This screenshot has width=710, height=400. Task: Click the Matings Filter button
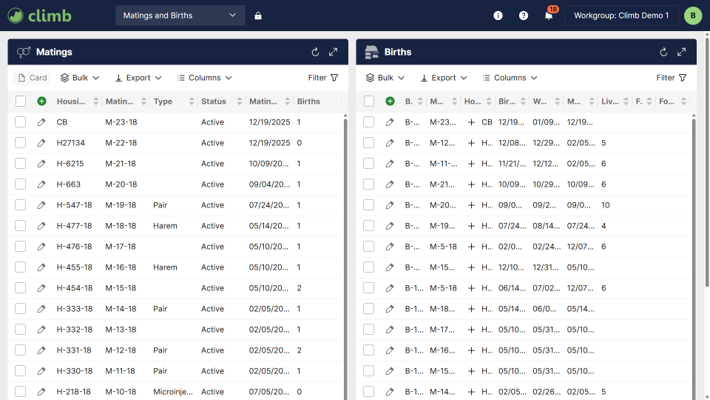click(322, 77)
